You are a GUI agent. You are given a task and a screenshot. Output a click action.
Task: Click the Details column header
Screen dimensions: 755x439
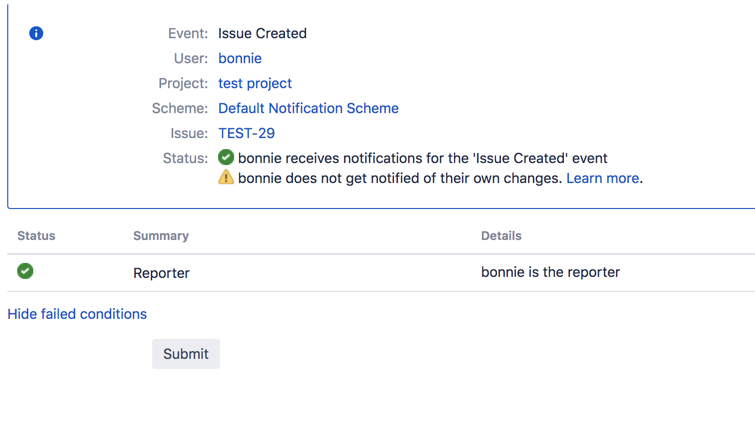tap(501, 236)
